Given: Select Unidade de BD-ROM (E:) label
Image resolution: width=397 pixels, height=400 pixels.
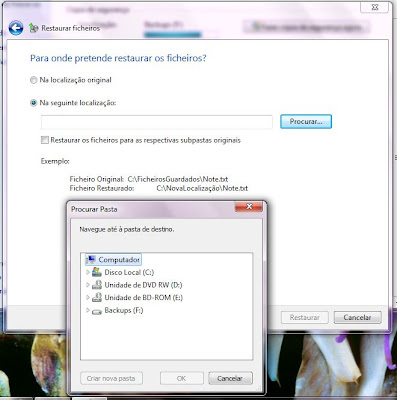Looking at the screenshot, I should [x=144, y=297].
